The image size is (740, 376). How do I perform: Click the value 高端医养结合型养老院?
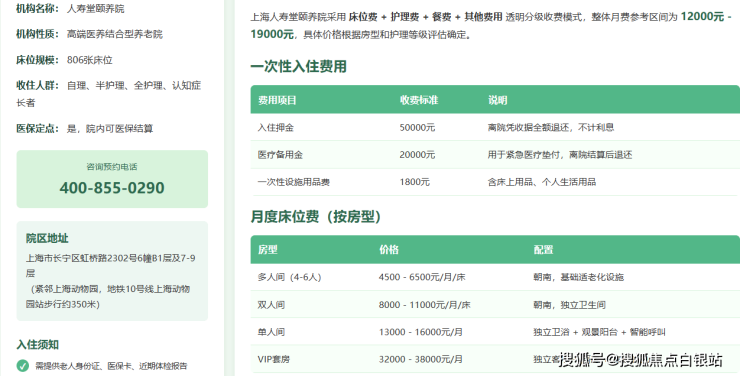[115, 34]
